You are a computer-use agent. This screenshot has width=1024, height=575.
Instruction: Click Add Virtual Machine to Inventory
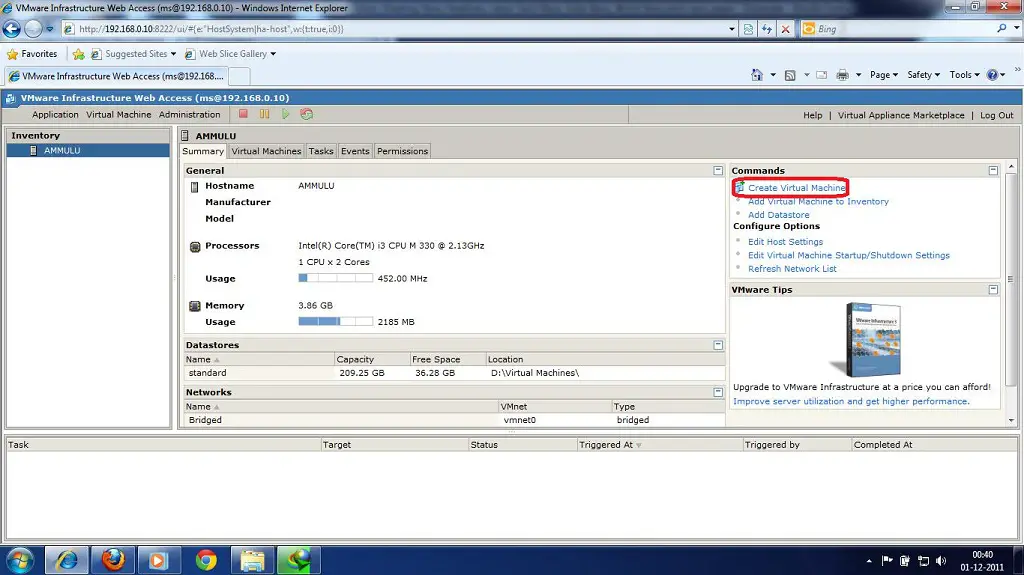coord(818,201)
